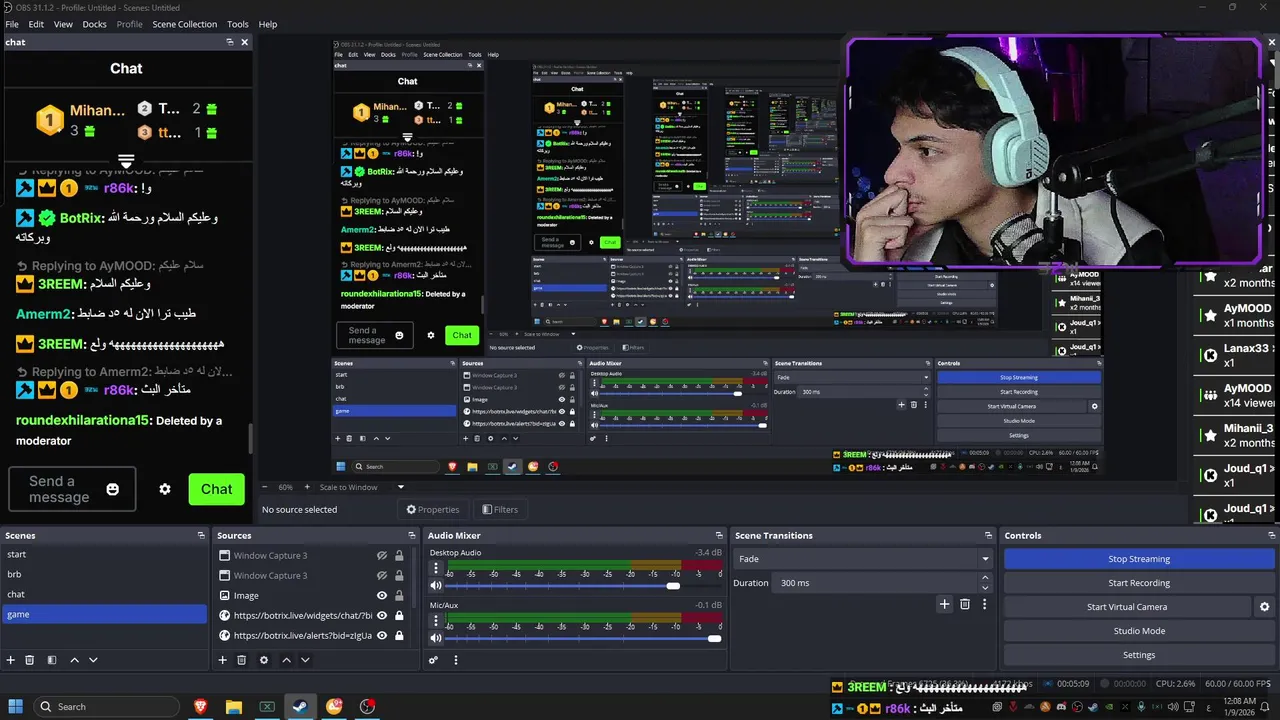The image size is (1280, 720).
Task: Add a new scene with the plus icon
Action: tap(11, 660)
